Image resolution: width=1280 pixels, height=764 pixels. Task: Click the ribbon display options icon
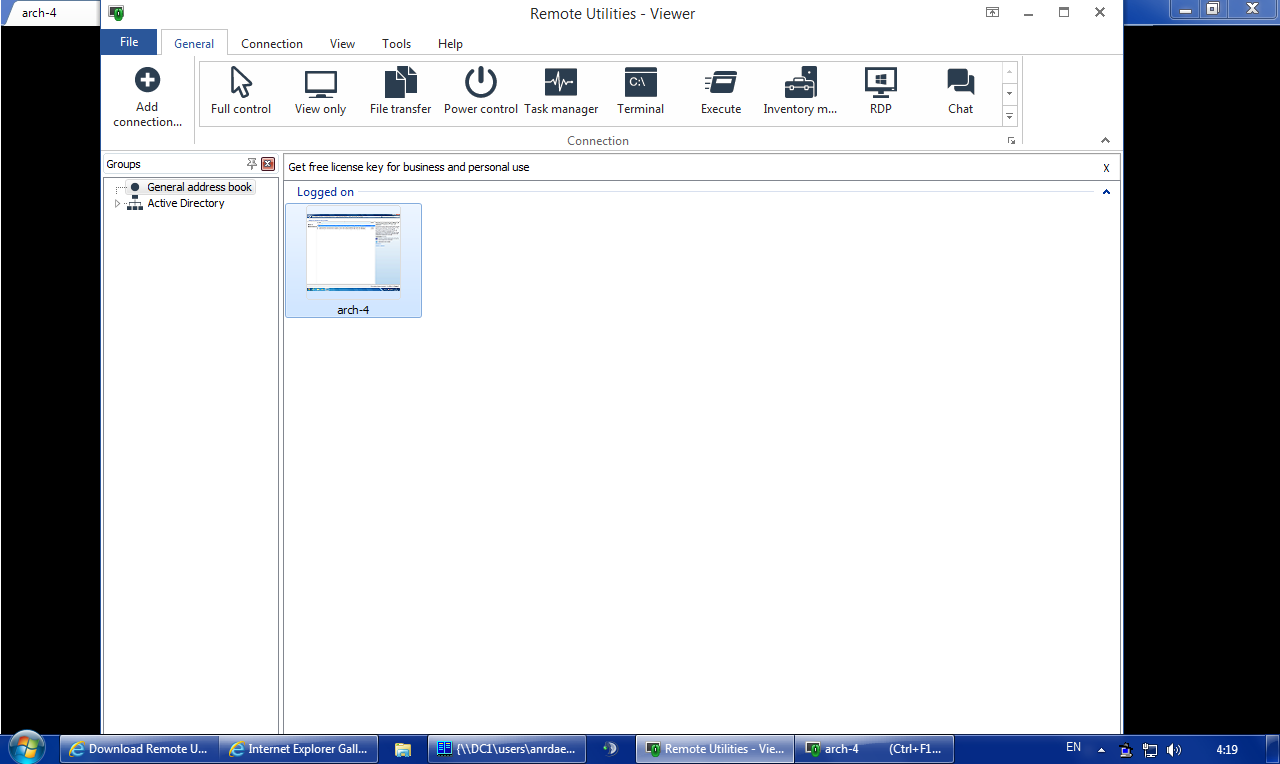(992, 12)
